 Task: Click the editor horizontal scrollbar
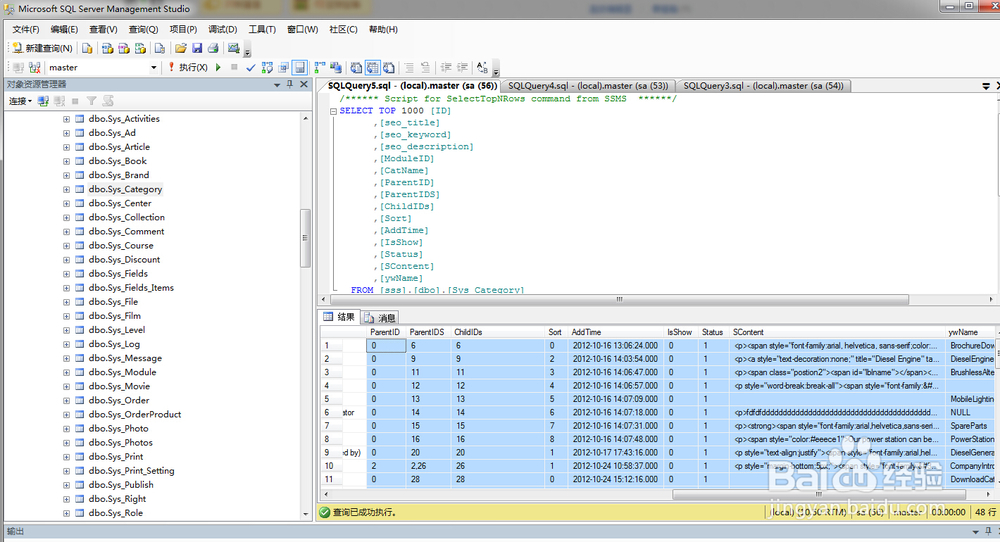coord(619,299)
